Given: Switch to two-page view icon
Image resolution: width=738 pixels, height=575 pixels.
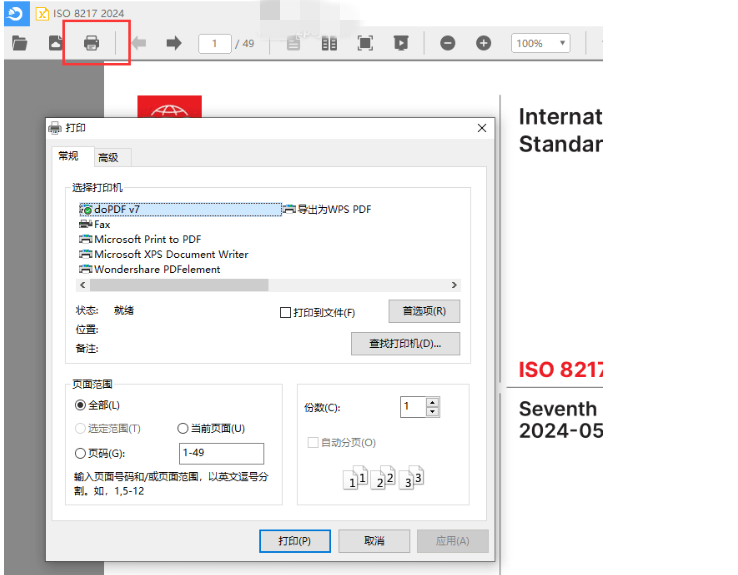Looking at the screenshot, I should (329, 43).
